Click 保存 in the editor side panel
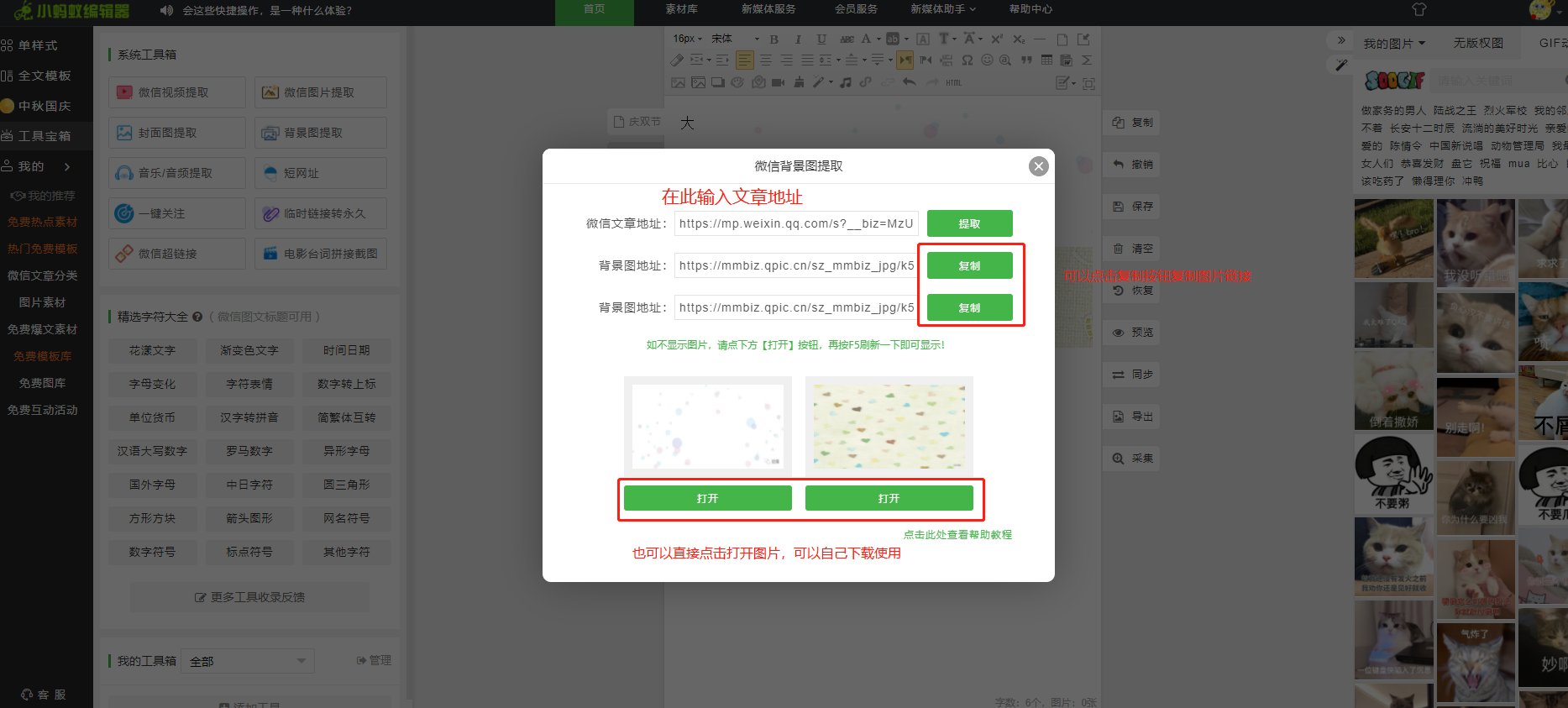The height and width of the screenshot is (708, 1568). coord(1132,206)
